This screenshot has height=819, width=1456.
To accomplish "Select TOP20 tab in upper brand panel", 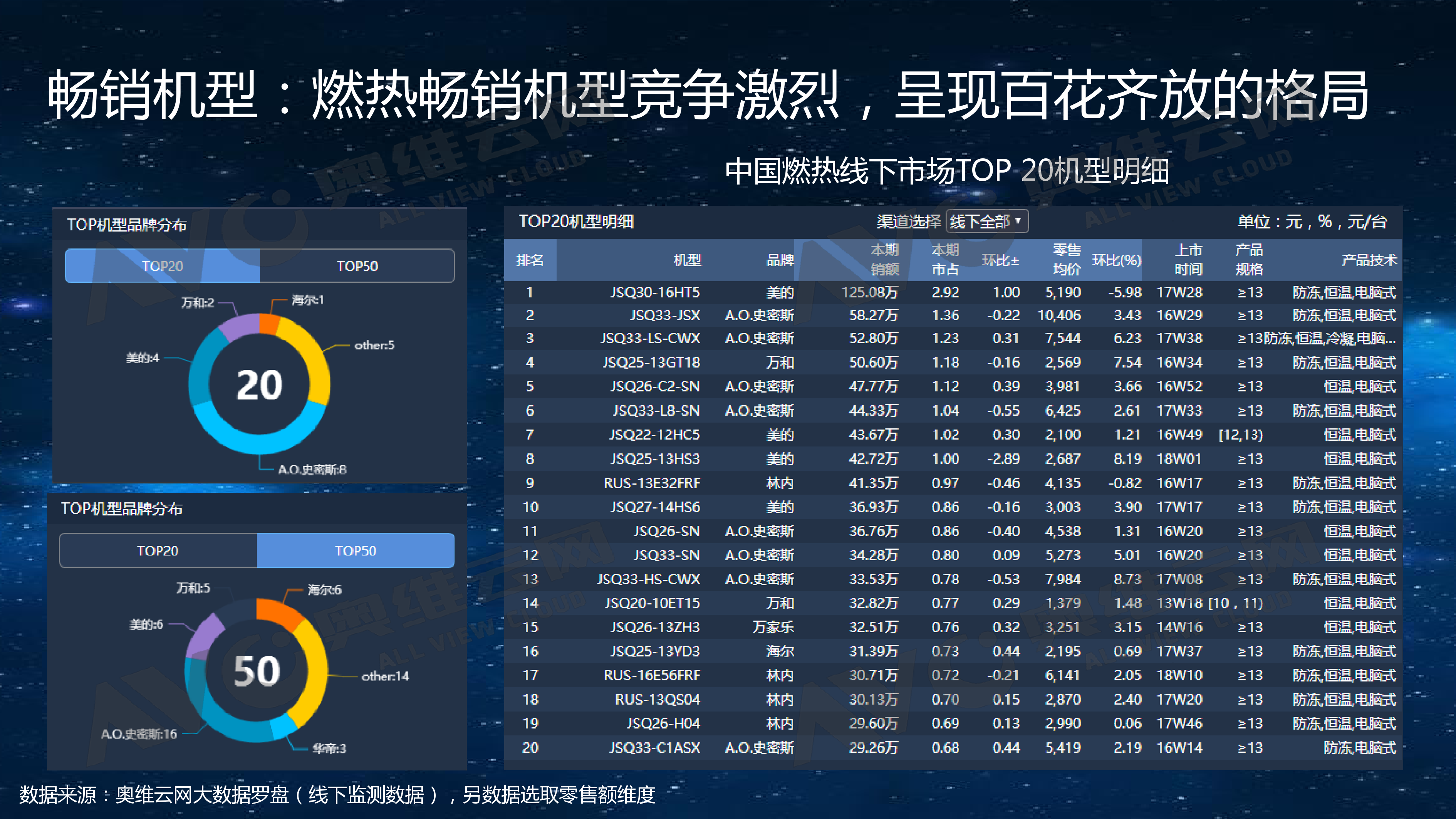I will [163, 266].
